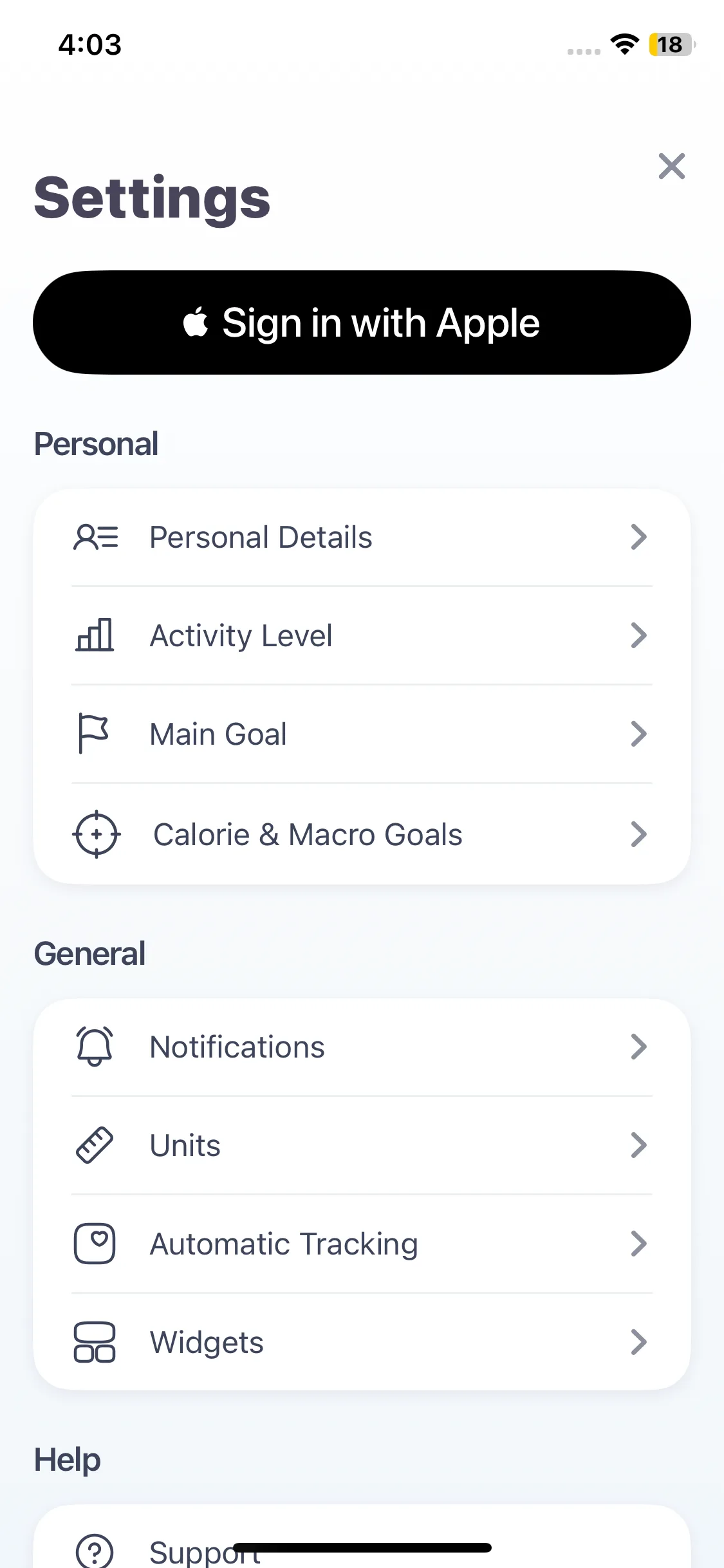The height and width of the screenshot is (1568, 724).
Task: Tap the Personal Details person-list icon
Action: [96, 537]
